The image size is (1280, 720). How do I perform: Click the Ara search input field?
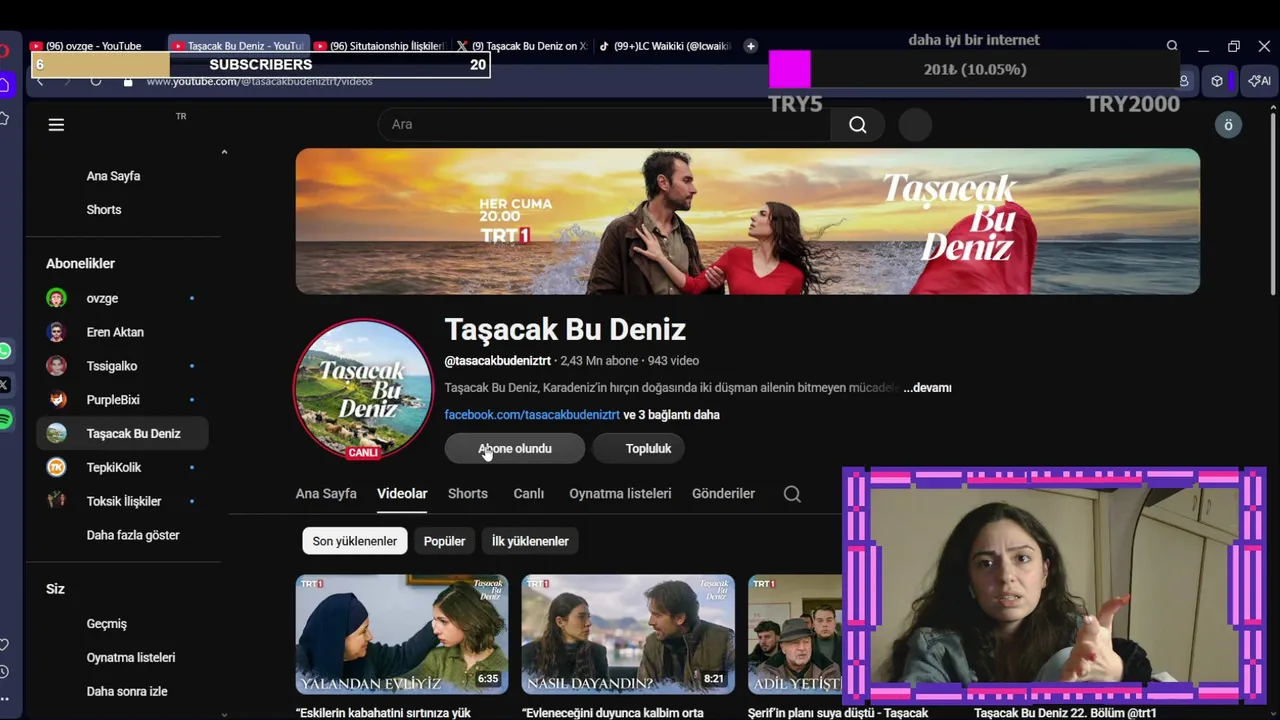point(604,125)
